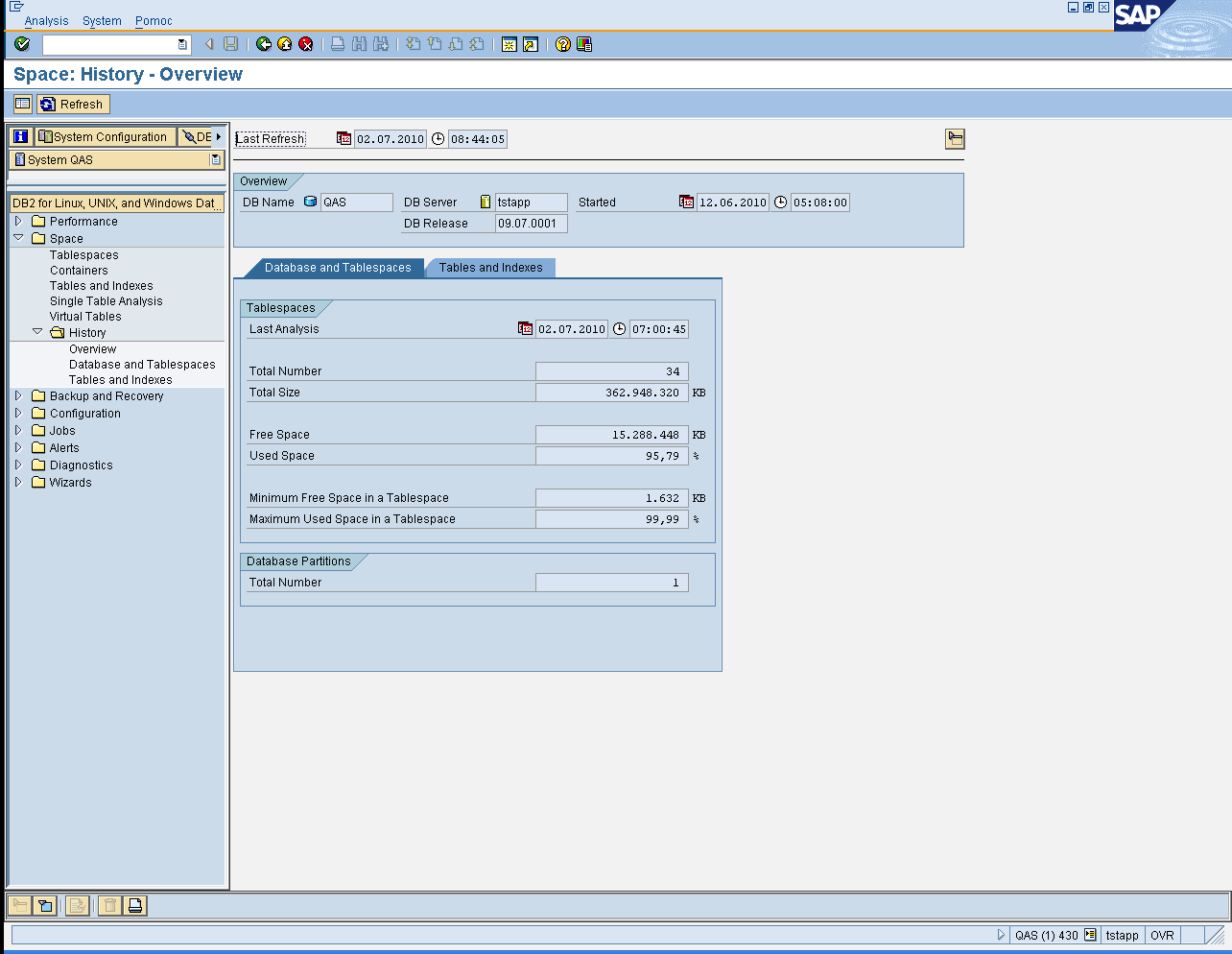1232x954 pixels.
Task: Click the SAP menu icon at top-left corner
Action: pos(16,6)
